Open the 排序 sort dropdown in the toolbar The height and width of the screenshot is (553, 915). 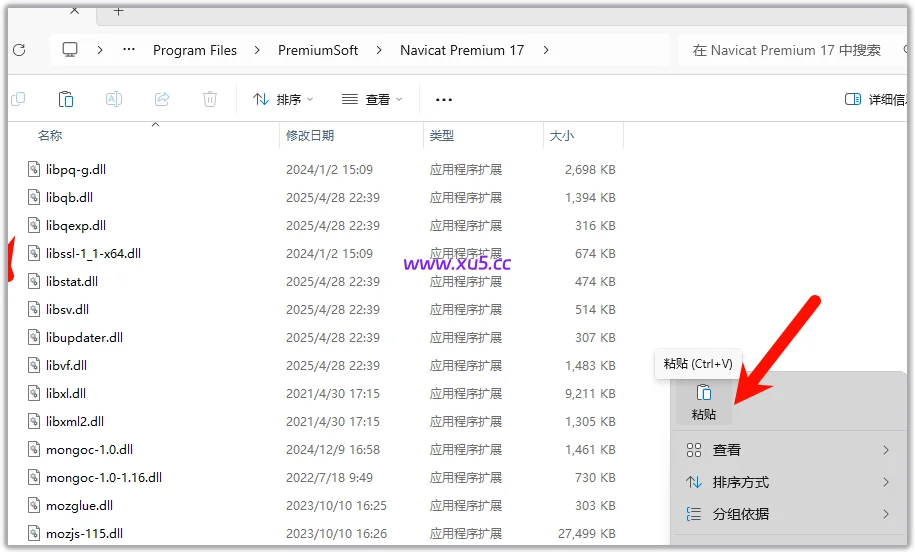(x=283, y=99)
